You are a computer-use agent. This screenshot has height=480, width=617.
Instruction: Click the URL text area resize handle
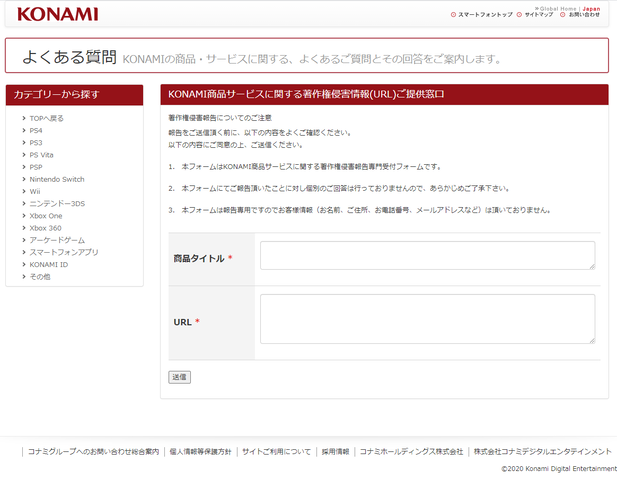point(592,341)
